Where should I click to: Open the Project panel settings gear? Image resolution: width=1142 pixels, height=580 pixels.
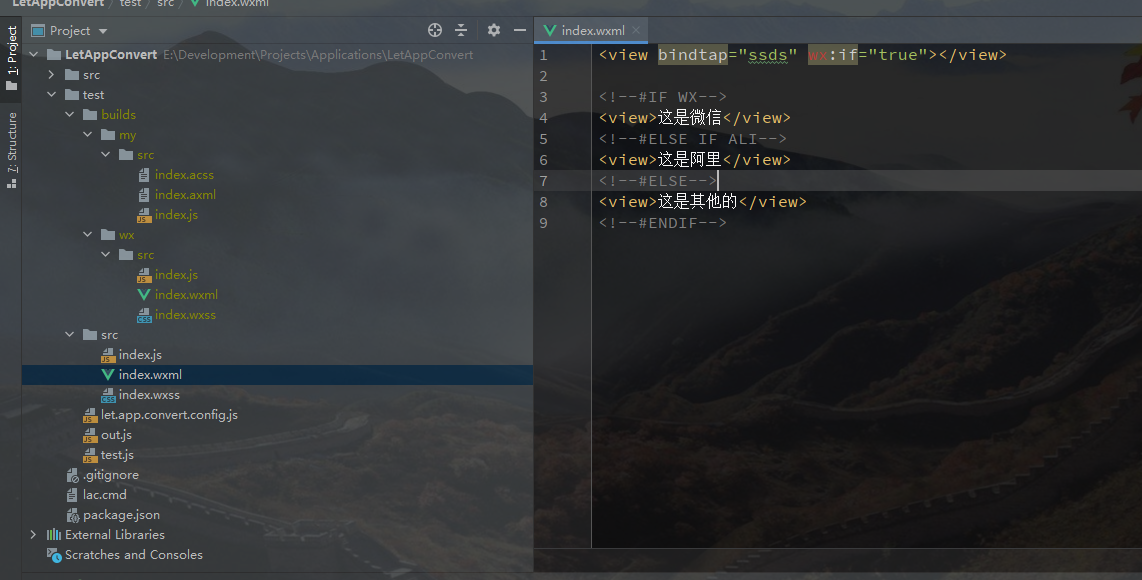pos(493,31)
